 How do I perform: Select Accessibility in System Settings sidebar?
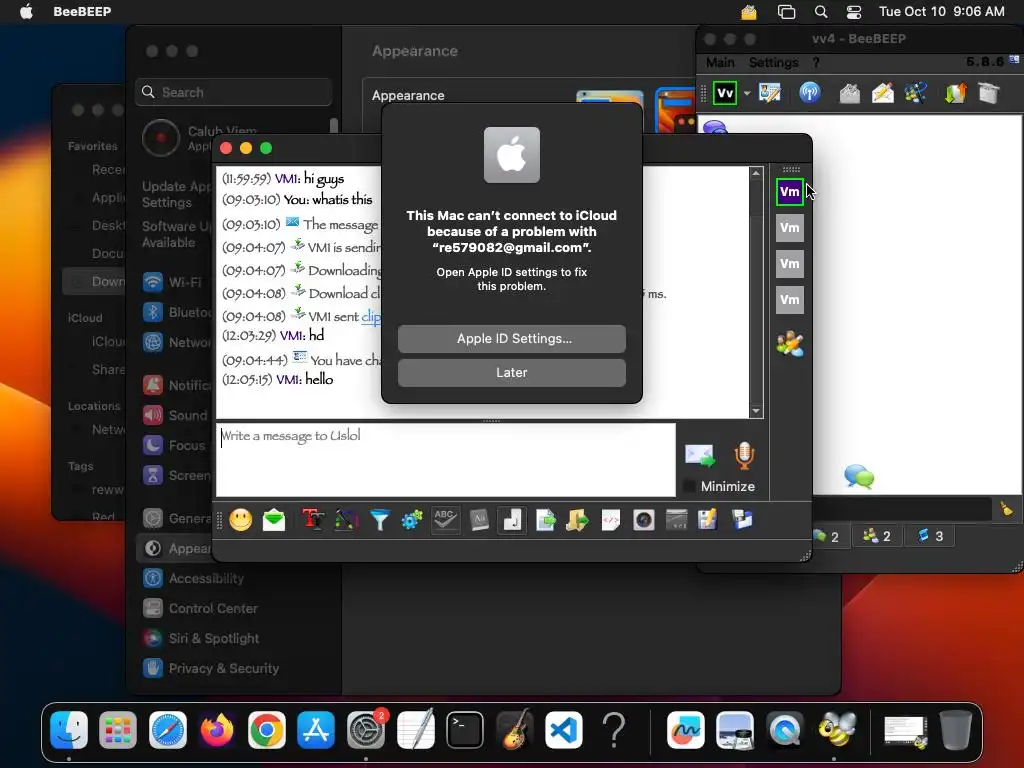pyautogui.click(x=193, y=578)
